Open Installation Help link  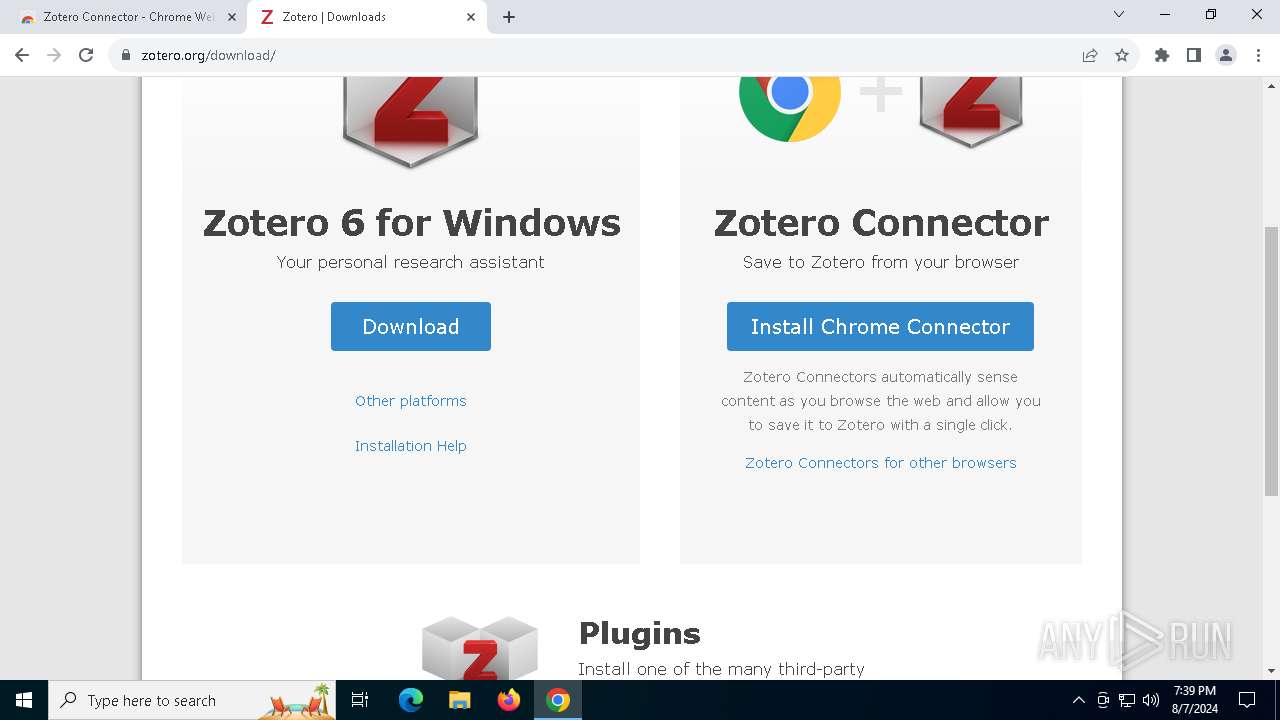[411, 446]
